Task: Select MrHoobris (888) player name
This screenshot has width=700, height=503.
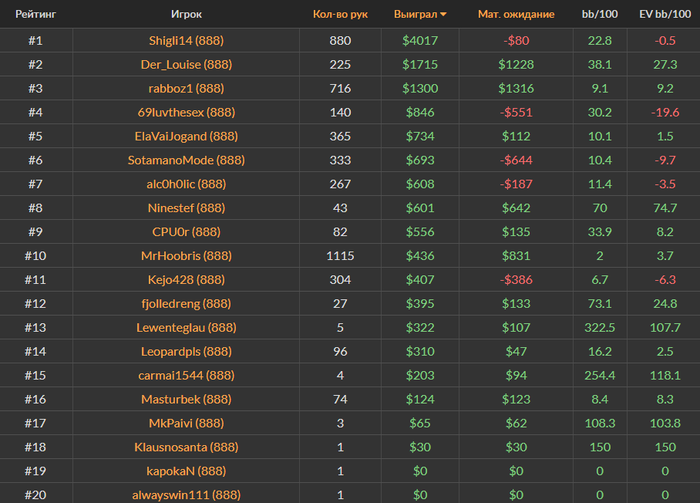Action: (x=186, y=255)
